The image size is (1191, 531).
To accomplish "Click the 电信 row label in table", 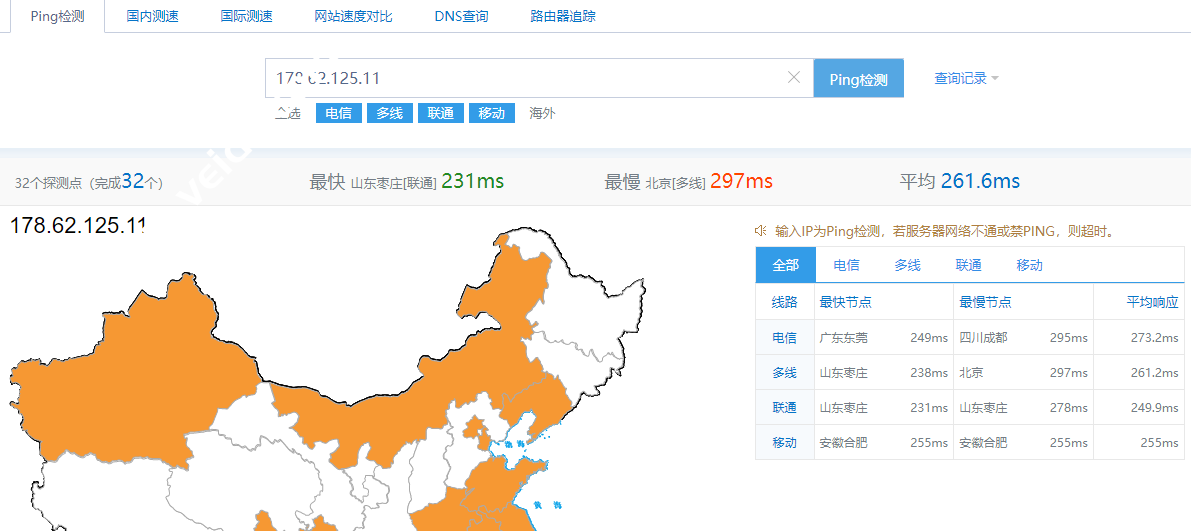I will pos(785,337).
